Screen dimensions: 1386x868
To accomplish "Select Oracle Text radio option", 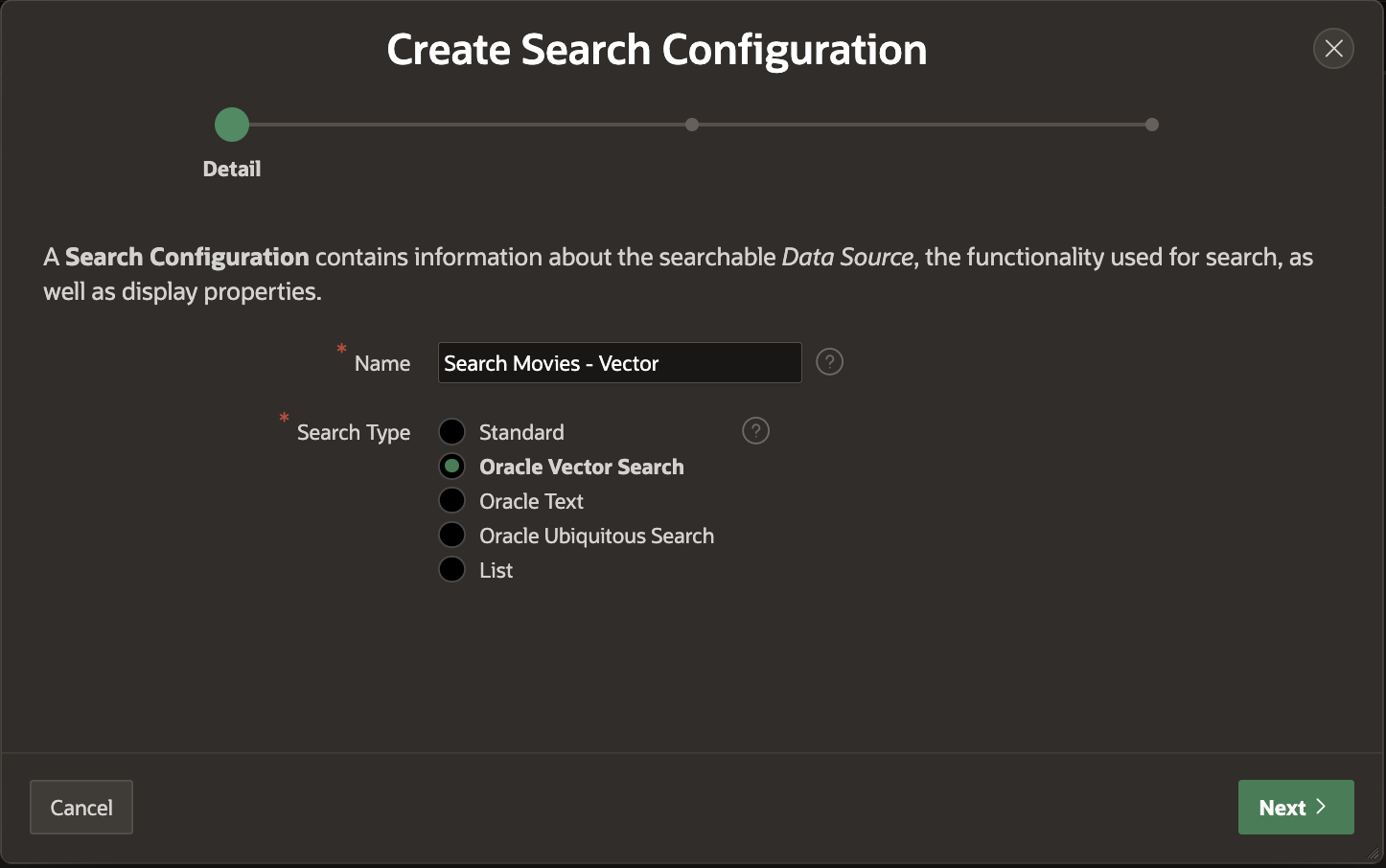I will point(451,501).
